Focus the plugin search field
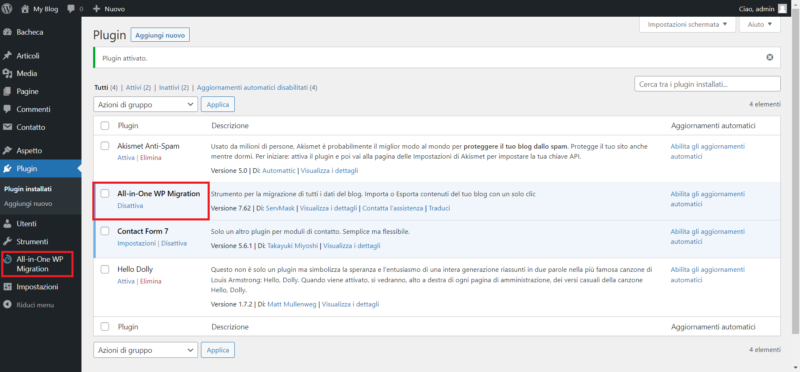The width and height of the screenshot is (800, 372). tap(707, 84)
